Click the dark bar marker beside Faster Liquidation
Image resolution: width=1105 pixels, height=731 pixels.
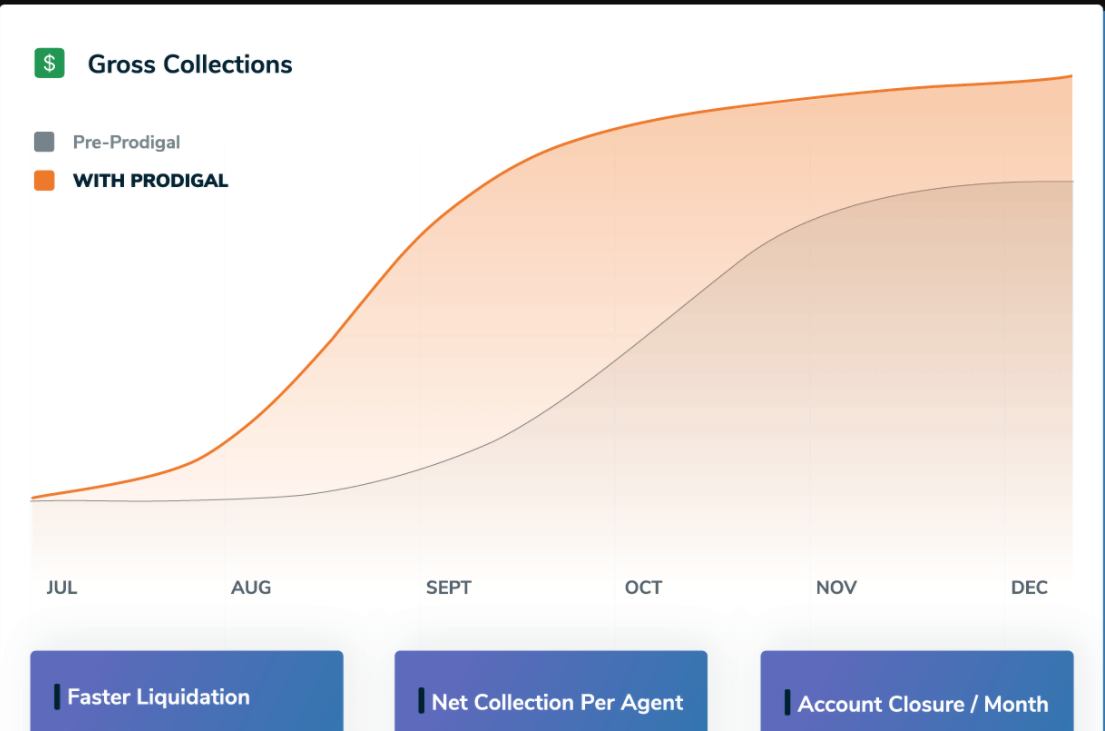[x=57, y=696]
